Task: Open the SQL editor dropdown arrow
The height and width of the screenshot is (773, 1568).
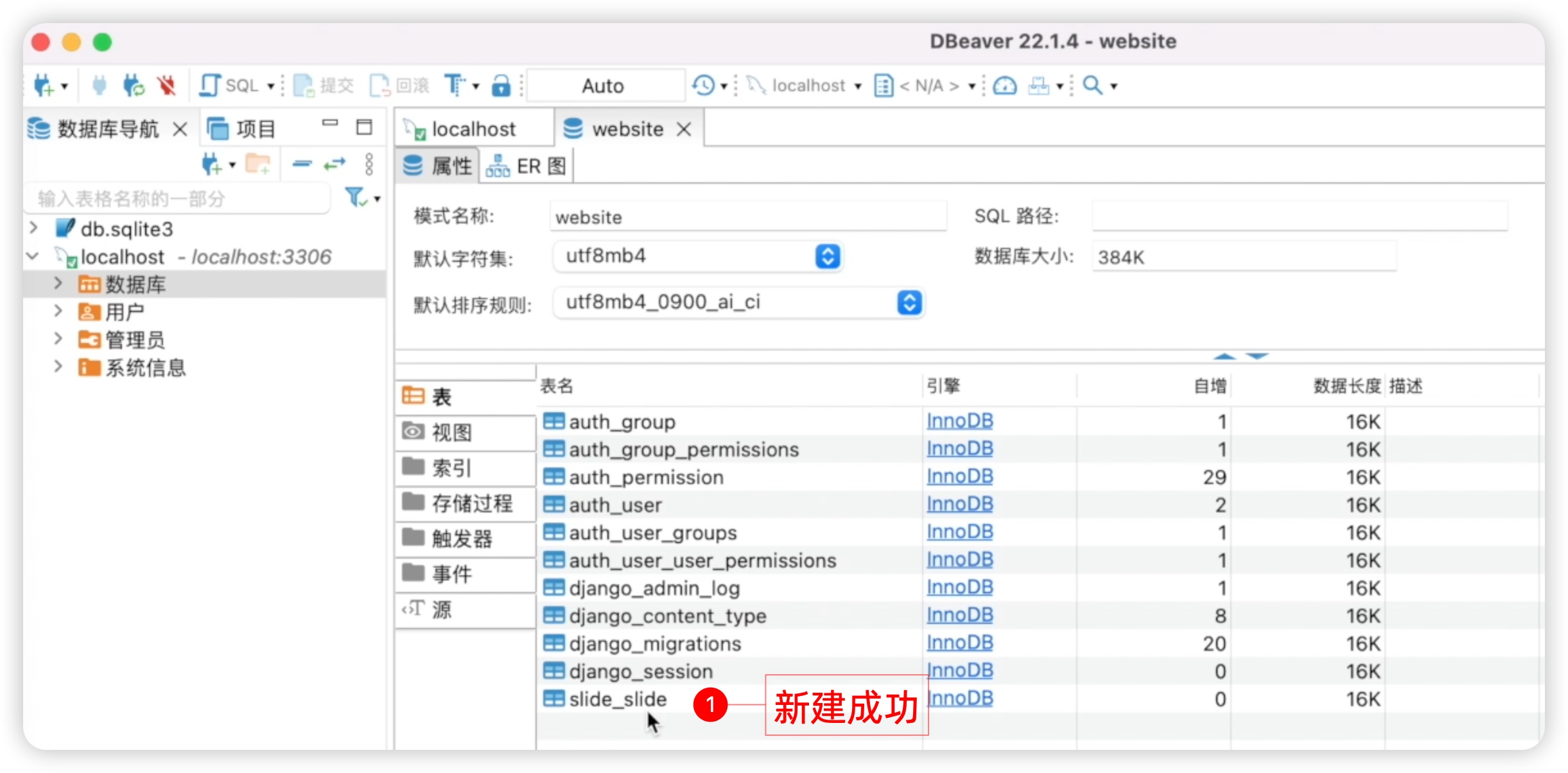Action: (x=271, y=86)
